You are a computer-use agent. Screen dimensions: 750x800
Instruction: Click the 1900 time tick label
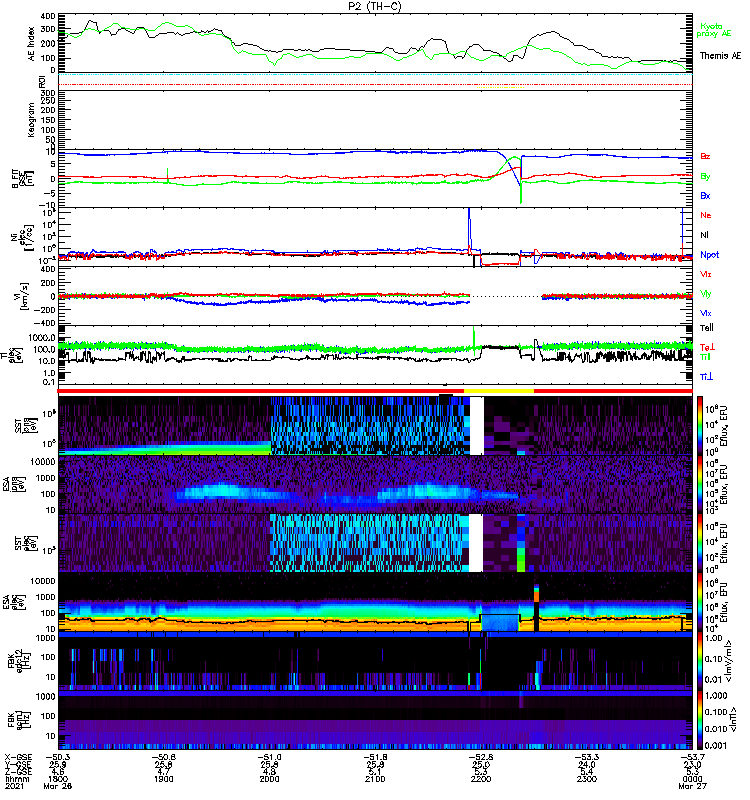point(163,779)
